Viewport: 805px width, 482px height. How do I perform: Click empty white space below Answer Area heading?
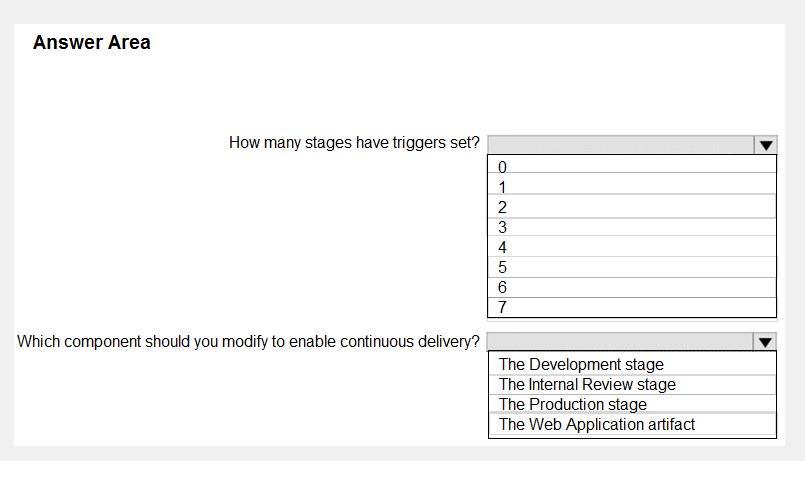[257, 92]
